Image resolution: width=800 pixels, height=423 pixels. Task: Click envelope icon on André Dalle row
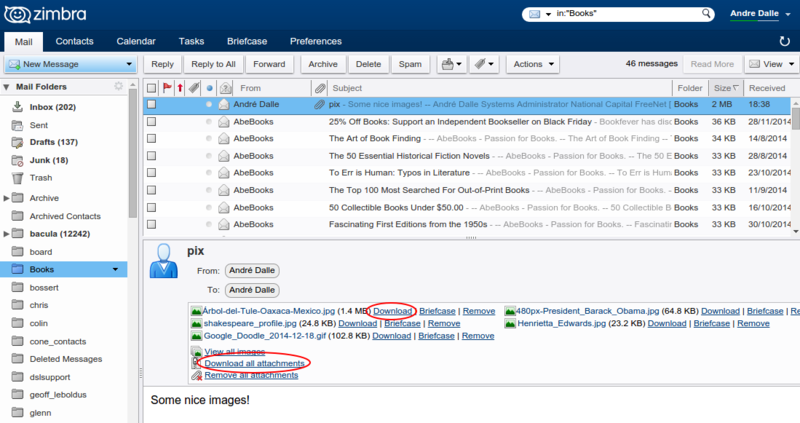(223, 105)
